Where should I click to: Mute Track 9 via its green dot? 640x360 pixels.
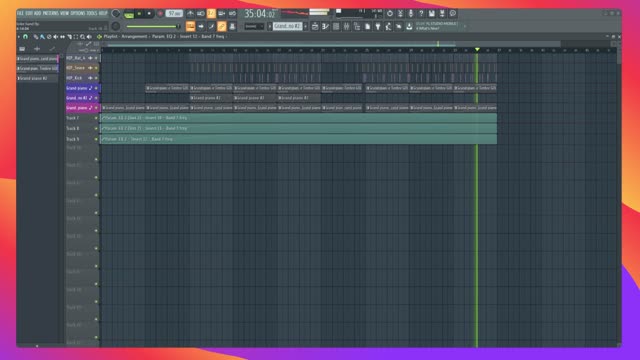pyautogui.click(x=96, y=139)
